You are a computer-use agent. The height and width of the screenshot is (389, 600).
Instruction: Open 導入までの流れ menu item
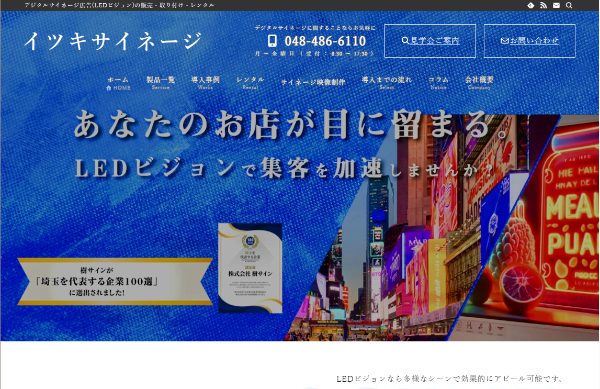[x=386, y=83]
